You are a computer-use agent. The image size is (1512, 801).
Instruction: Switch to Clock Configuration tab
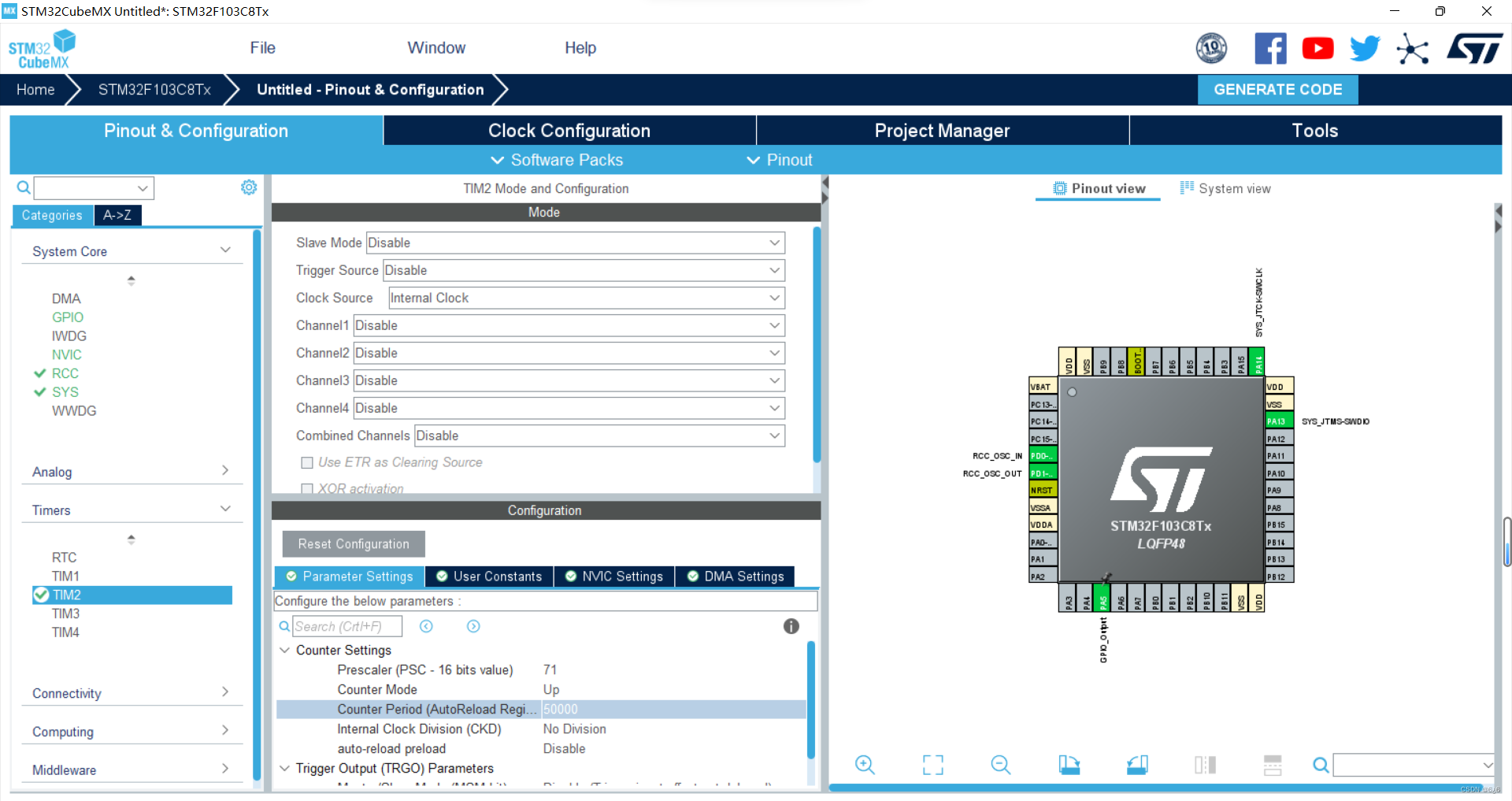(569, 131)
